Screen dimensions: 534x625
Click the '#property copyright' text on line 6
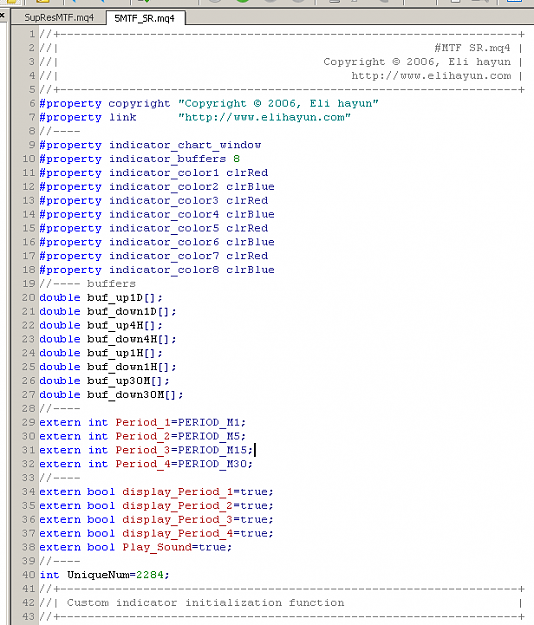[x=105, y=103]
